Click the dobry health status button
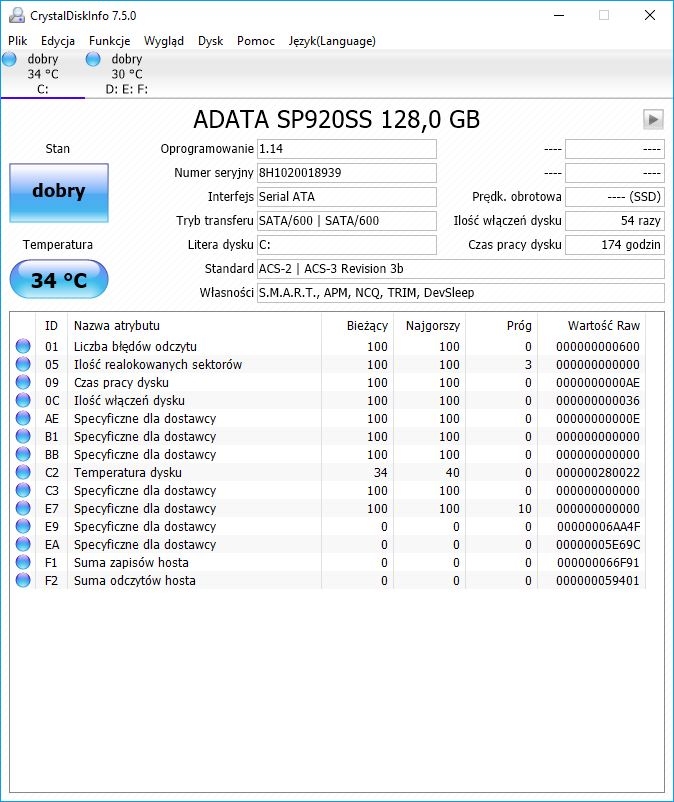Viewport: 674px width, 802px height. pos(59,193)
